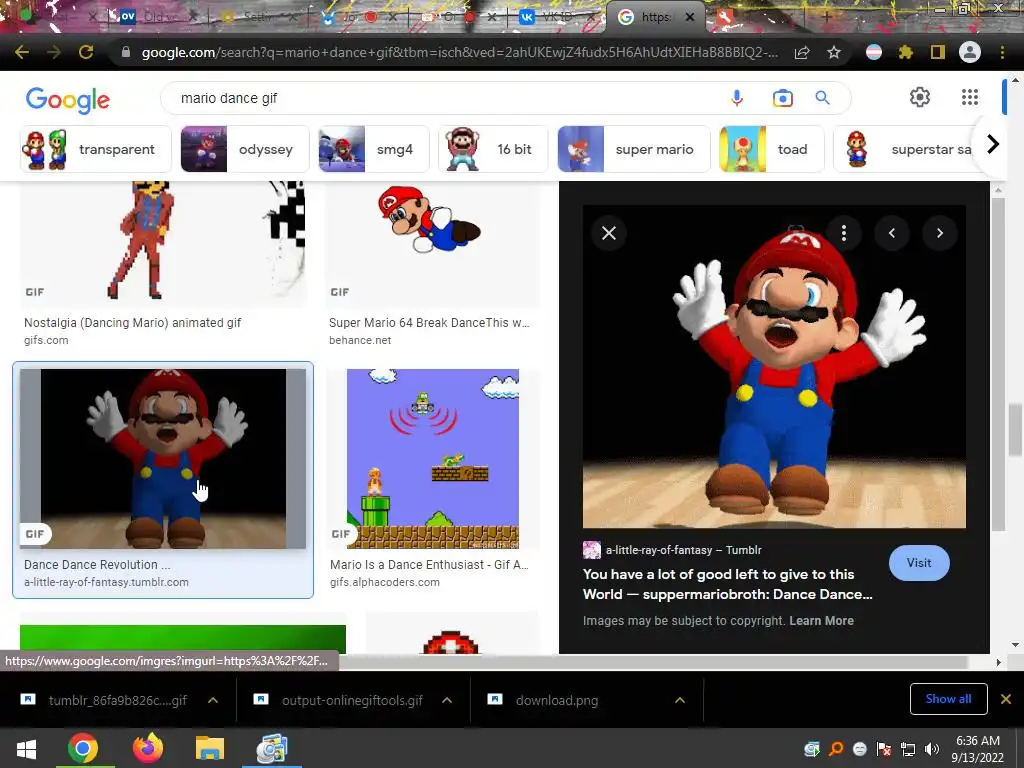
Task: Click the browser back arrow
Action: (22, 52)
